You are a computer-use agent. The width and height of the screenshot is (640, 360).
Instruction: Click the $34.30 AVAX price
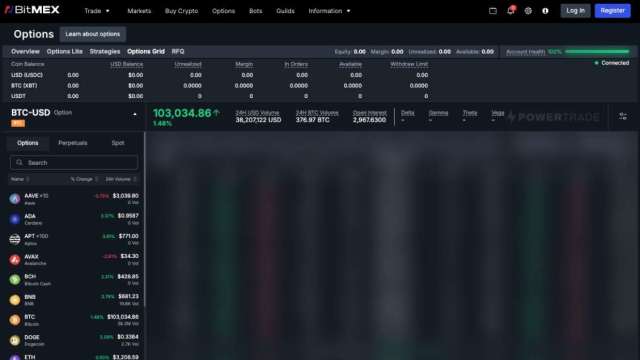pos(129,256)
